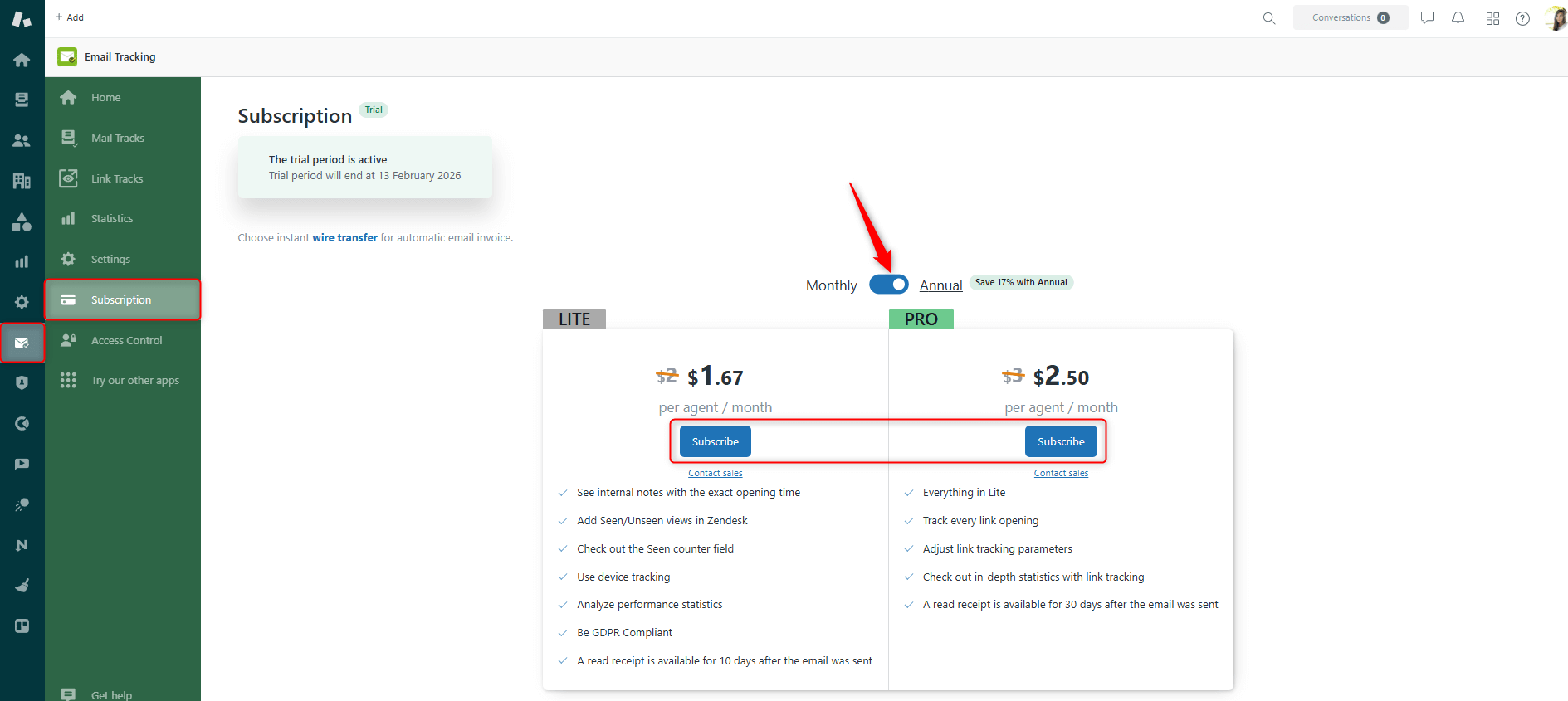Click Save 17% with Annual badge
Viewport: 1568px width, 701px height.
click(x=1021, y=282)
